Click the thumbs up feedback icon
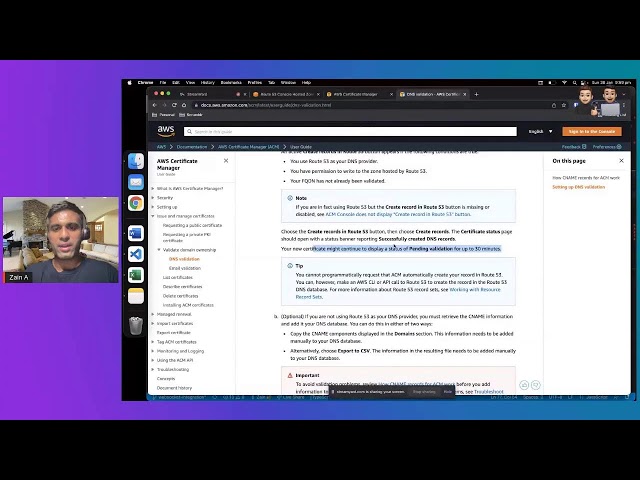The image size is (640, 480). (524, 384)
